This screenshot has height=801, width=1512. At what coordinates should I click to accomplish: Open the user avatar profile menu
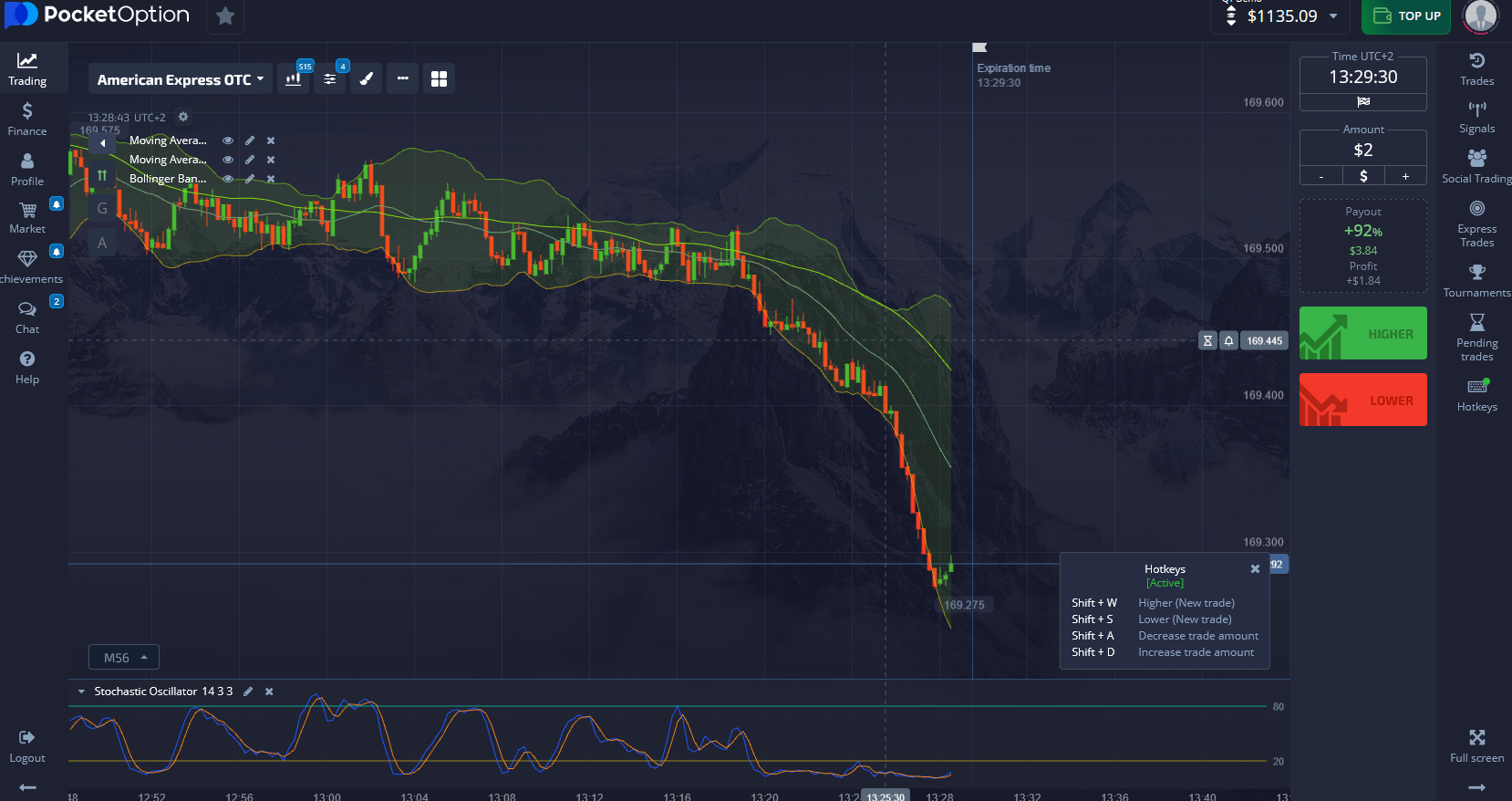[1480, 16]
